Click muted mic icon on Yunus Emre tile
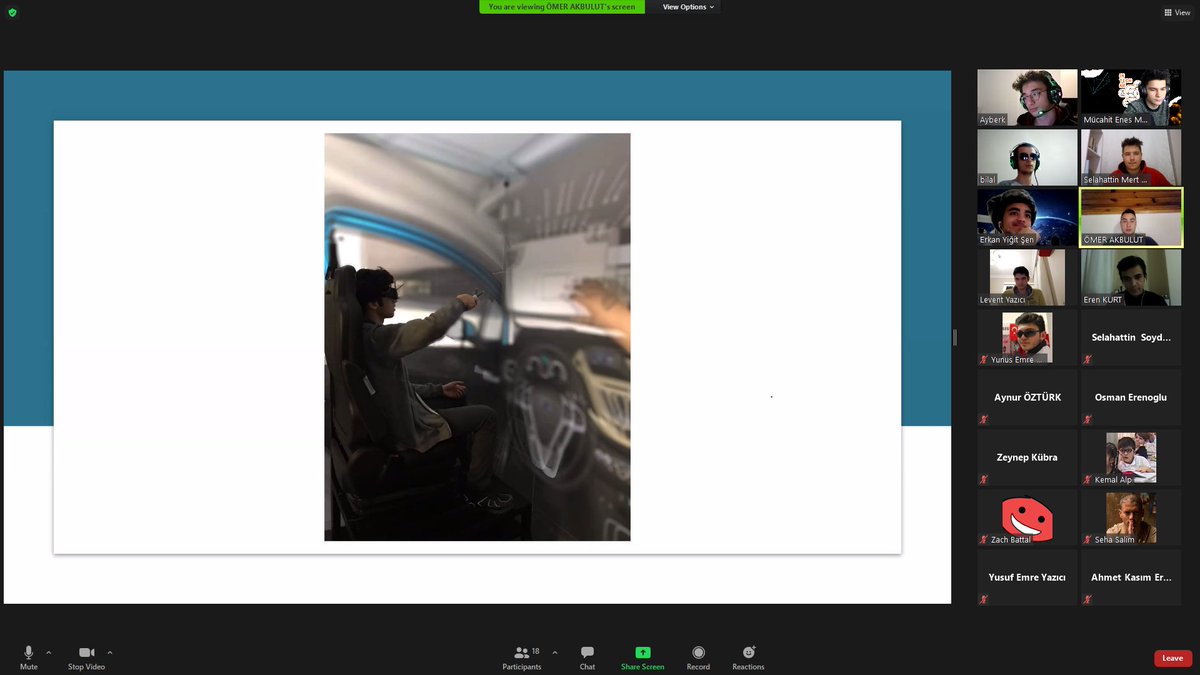 tap(984, 360)
